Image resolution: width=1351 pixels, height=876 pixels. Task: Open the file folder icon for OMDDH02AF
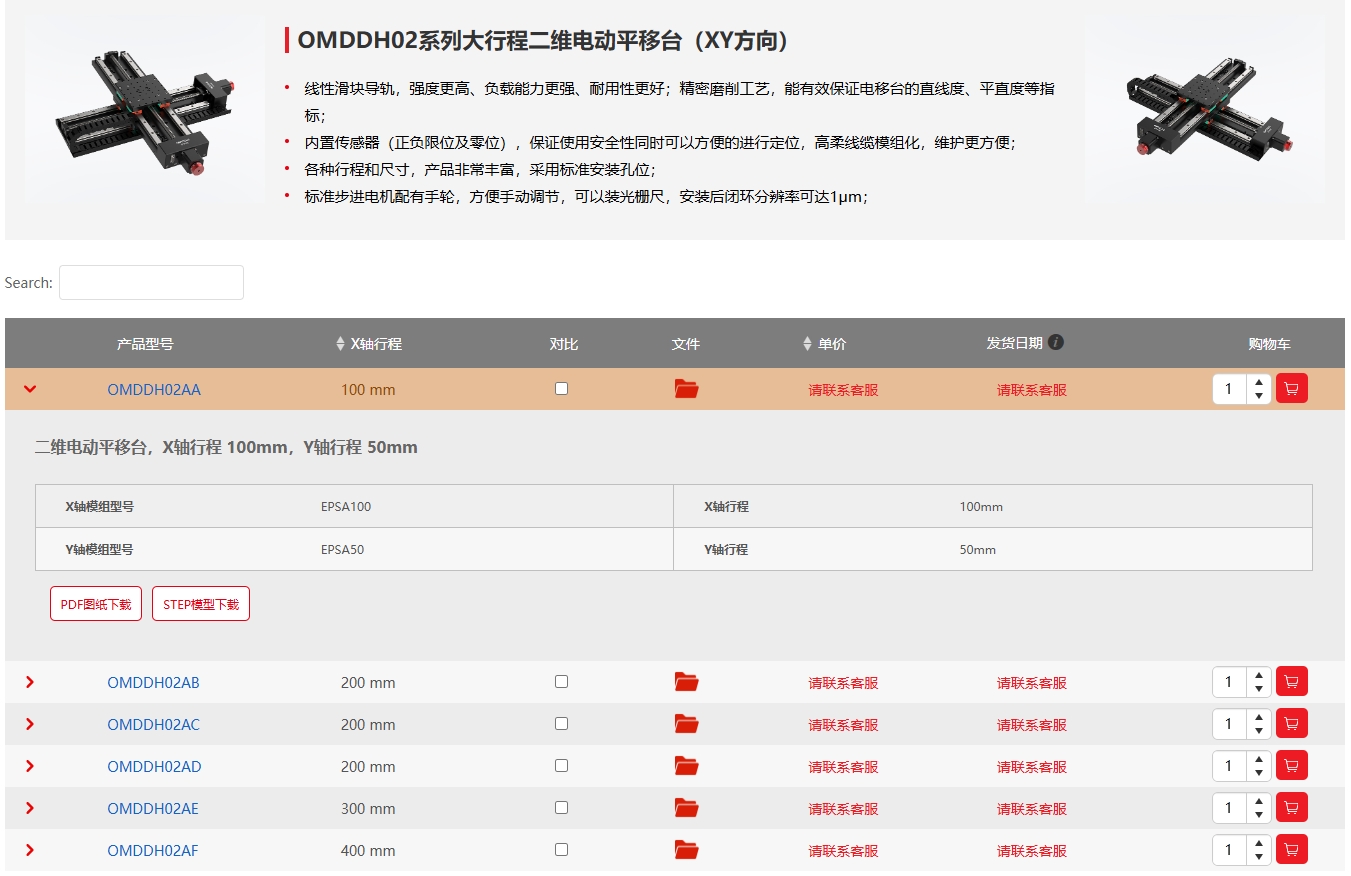click(686, 850)
